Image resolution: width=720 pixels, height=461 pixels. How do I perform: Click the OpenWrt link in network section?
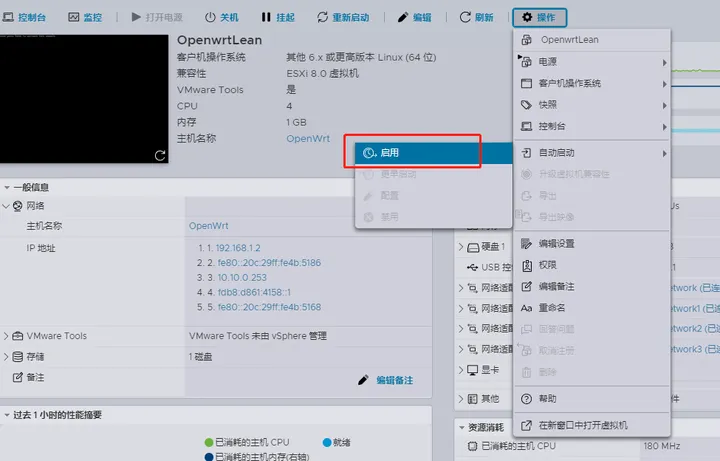208,226
